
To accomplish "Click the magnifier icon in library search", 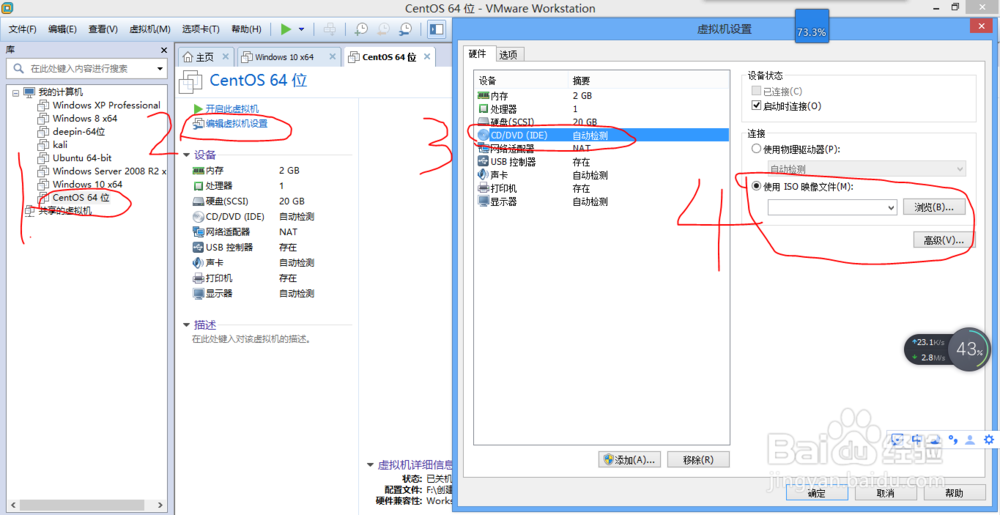I will click(x=18, y=68).
